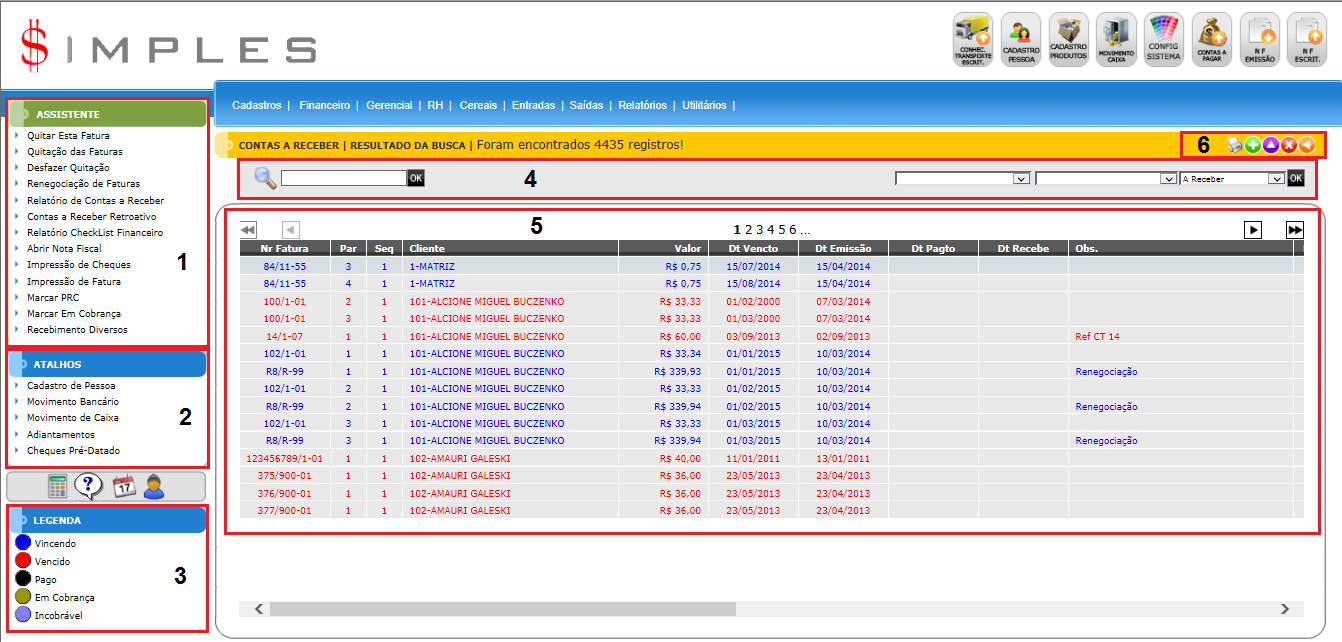
Task: Open the 'A Receber' status dropdown
Action: [1232, 179]
